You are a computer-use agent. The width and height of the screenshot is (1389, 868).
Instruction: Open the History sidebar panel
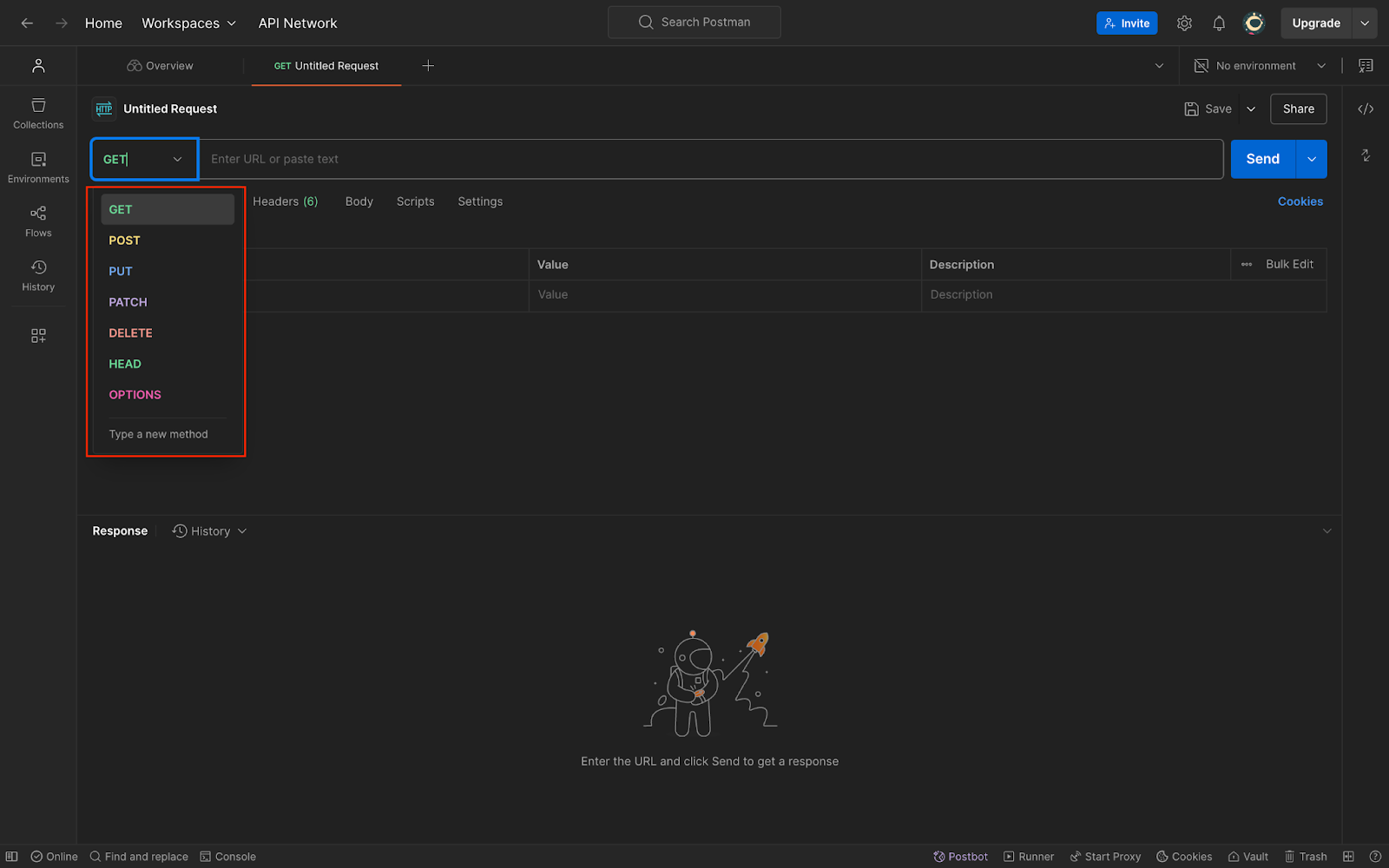click(x=38, y=275)
